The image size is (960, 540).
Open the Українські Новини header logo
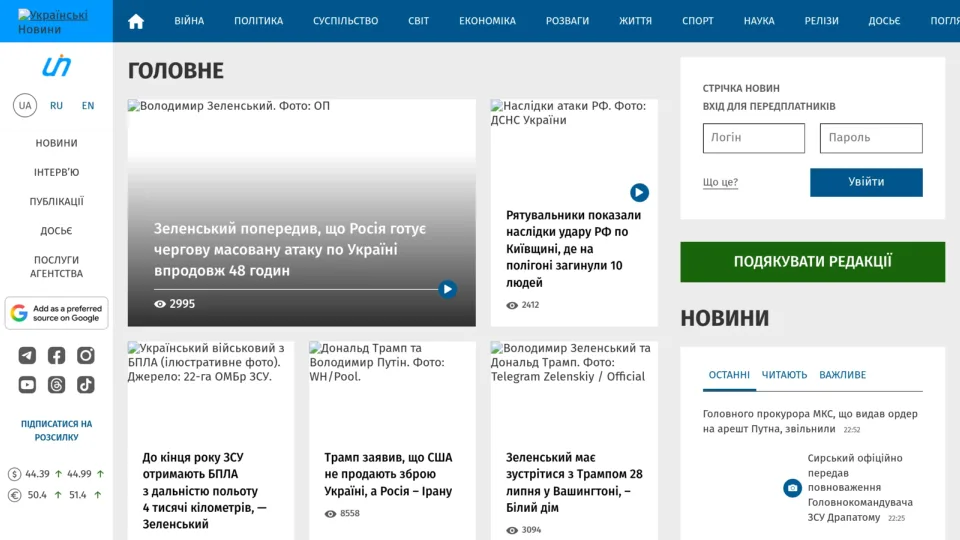click(53, 21)
